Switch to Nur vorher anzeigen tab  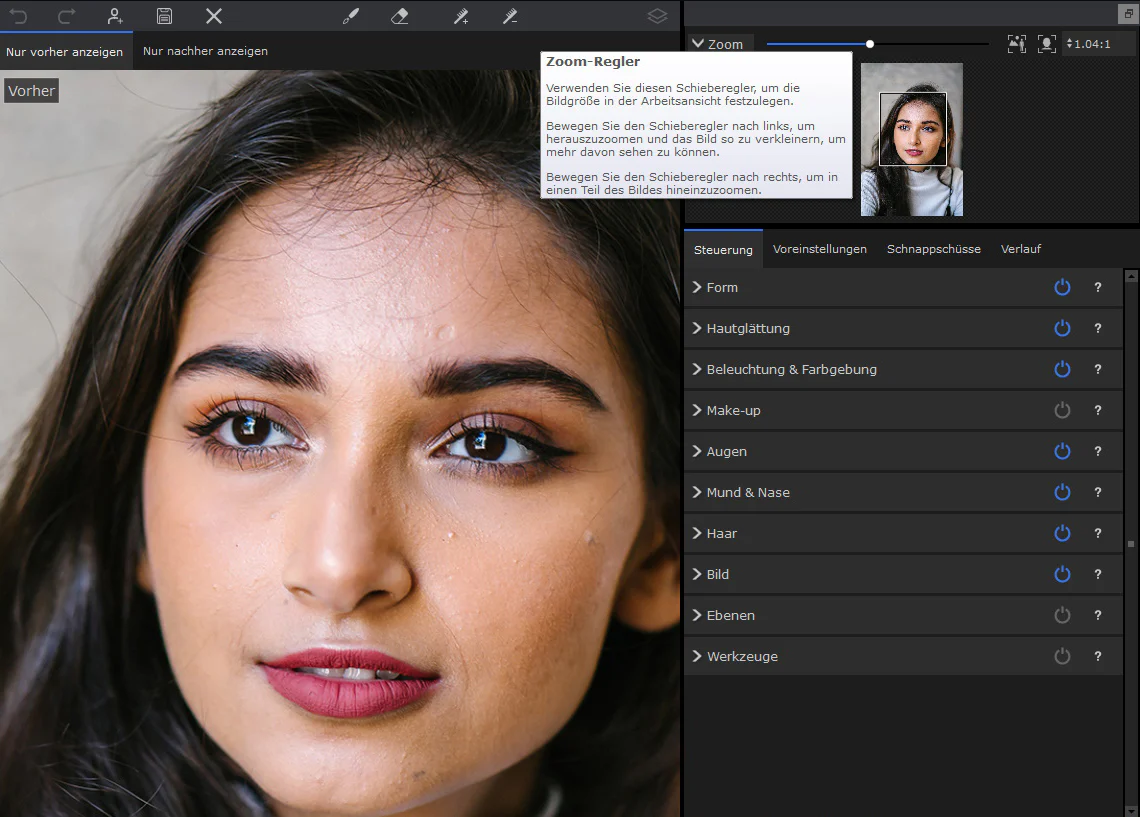(x=65, y=52)
